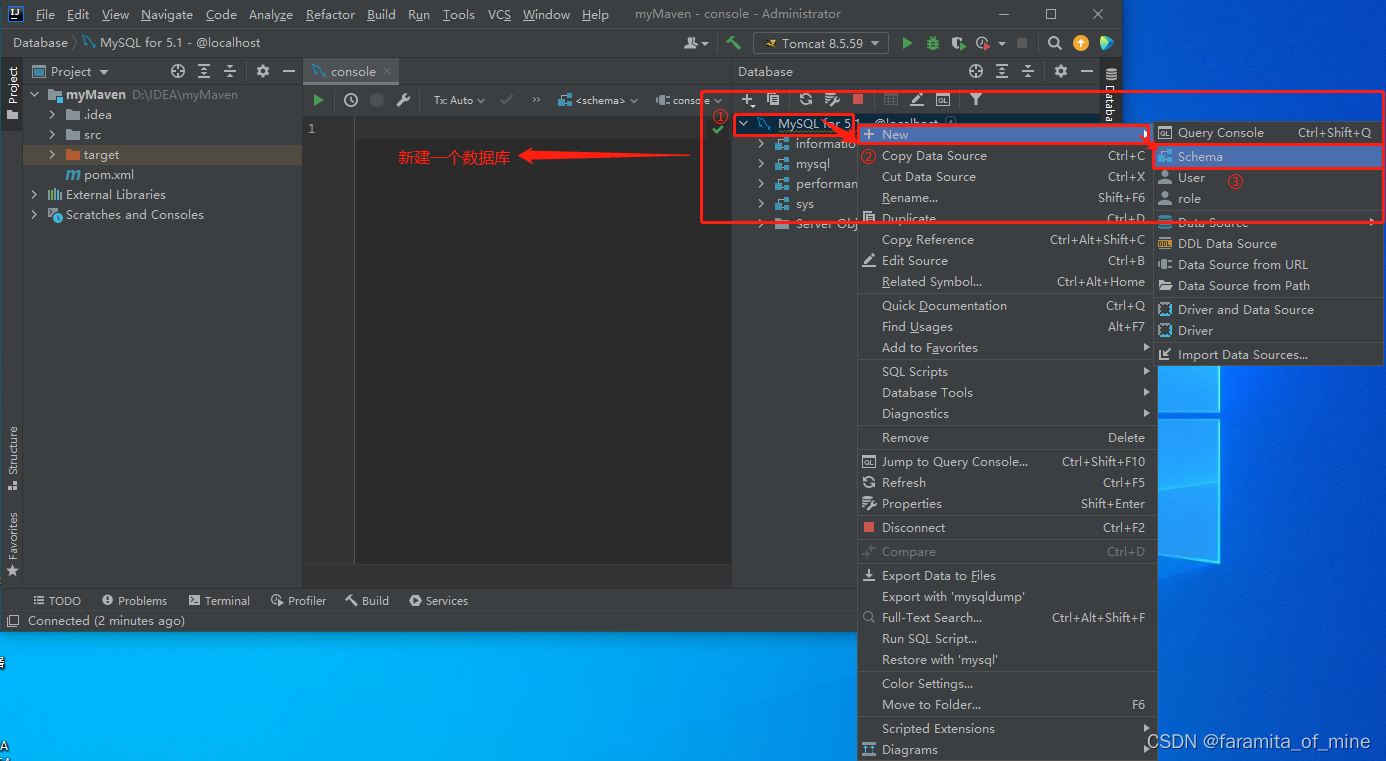Expand External Libraries node
The width and height of the screenshot is (1386, 761).
[35, 195]
